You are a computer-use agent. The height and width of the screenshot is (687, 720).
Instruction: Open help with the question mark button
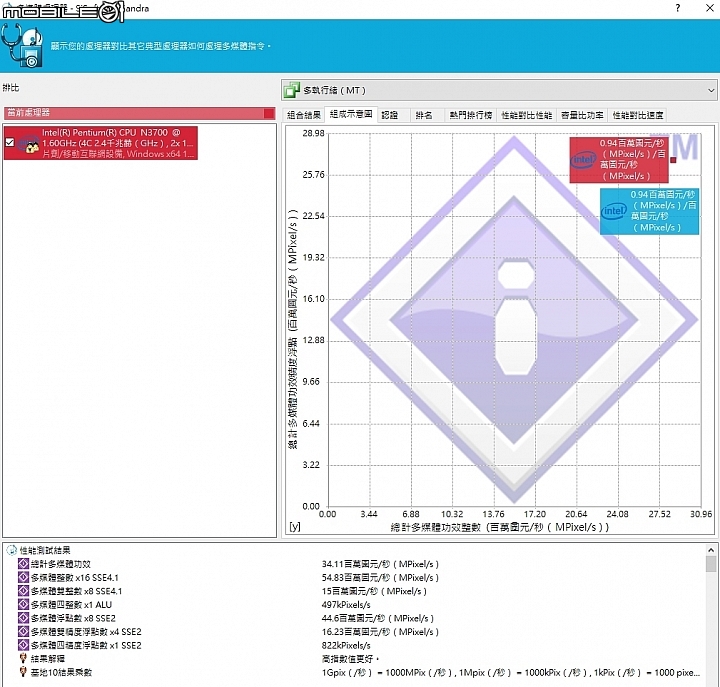point(678,8)
